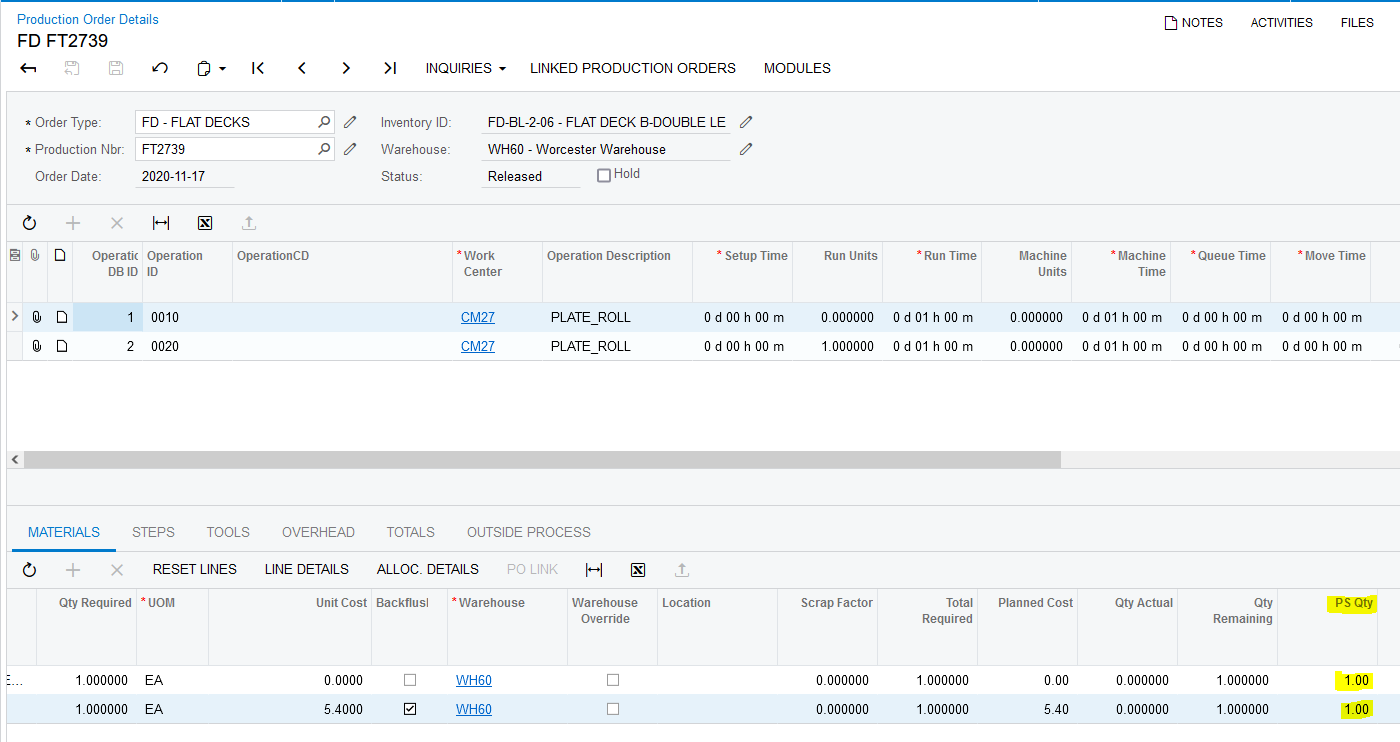Edit the Inventory ID with pencil icon

pos(746,122)
